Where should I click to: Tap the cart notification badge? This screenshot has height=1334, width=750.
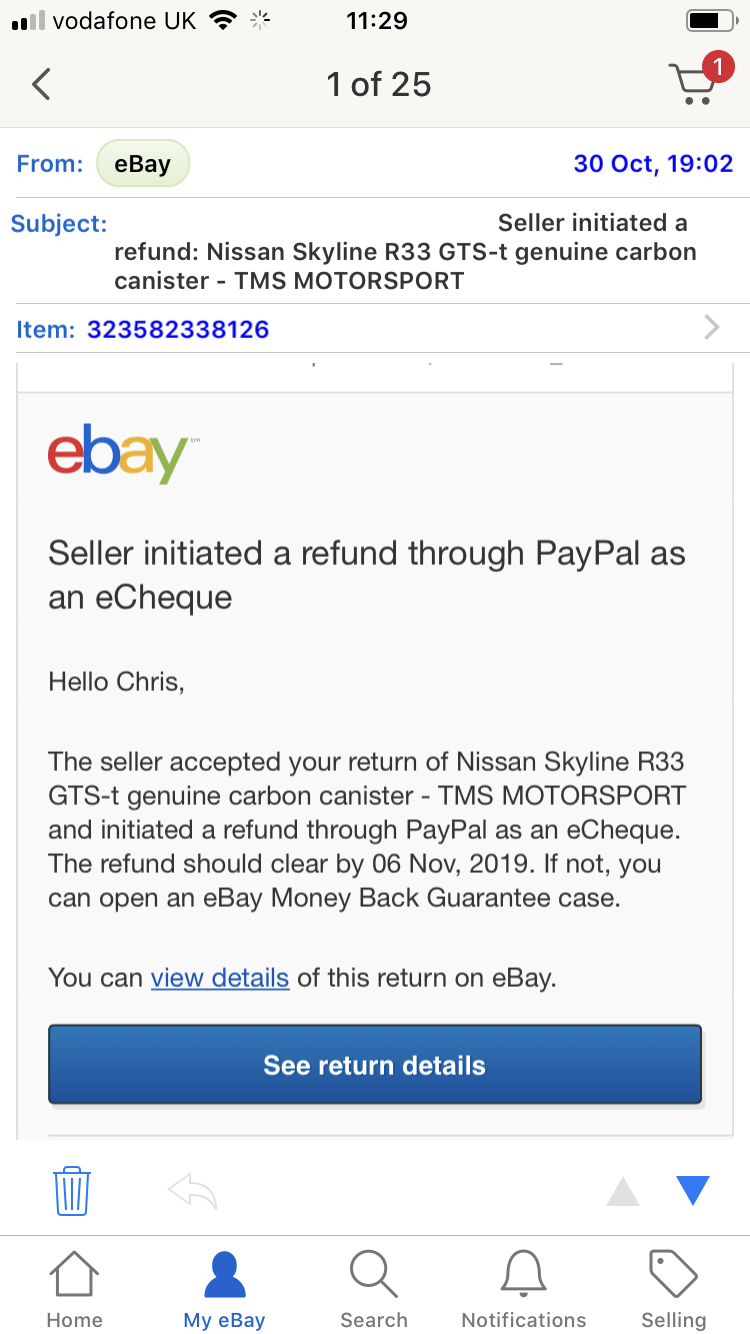coord(717,67)
